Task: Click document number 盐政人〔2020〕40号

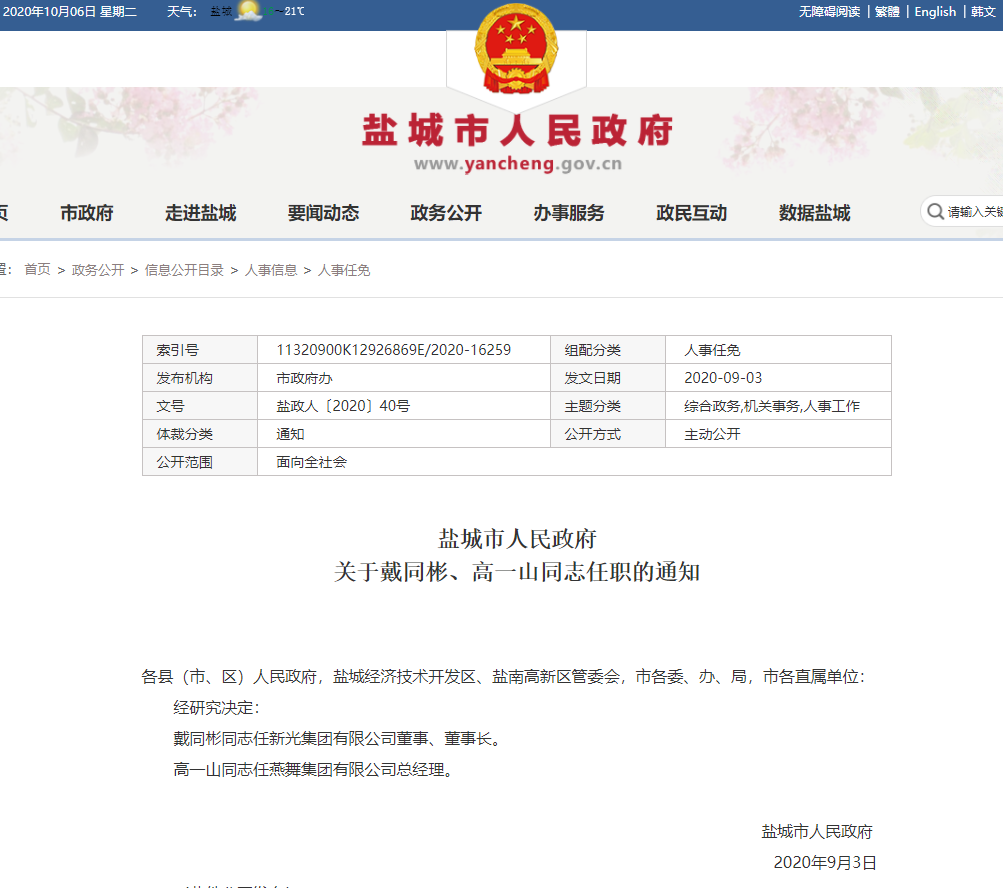Action: click(343, 406)
